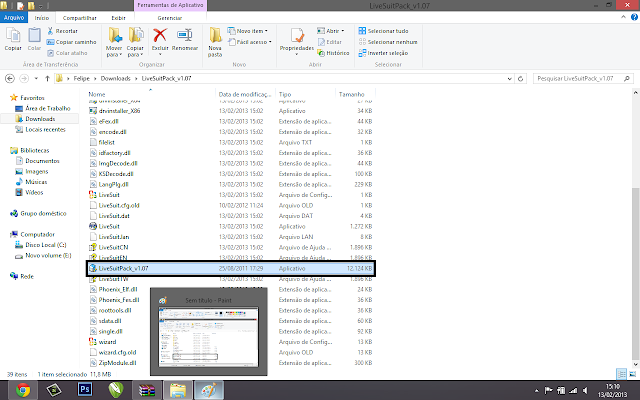
Task: Click Downloads in the address breadcrumb
Action: (x=116, y=78)
